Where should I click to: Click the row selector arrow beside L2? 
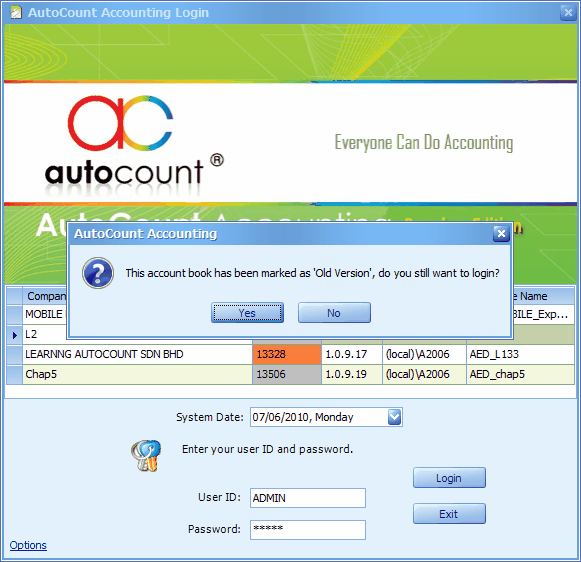point(14,335)
